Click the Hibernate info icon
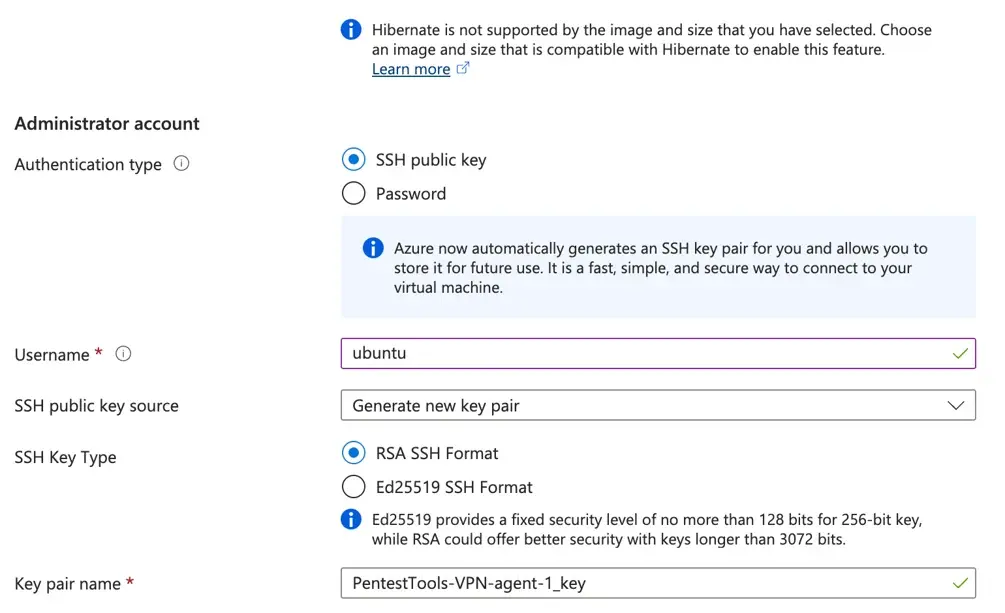The height and width of the screenshot is (613, 1005). coord(351,30)
